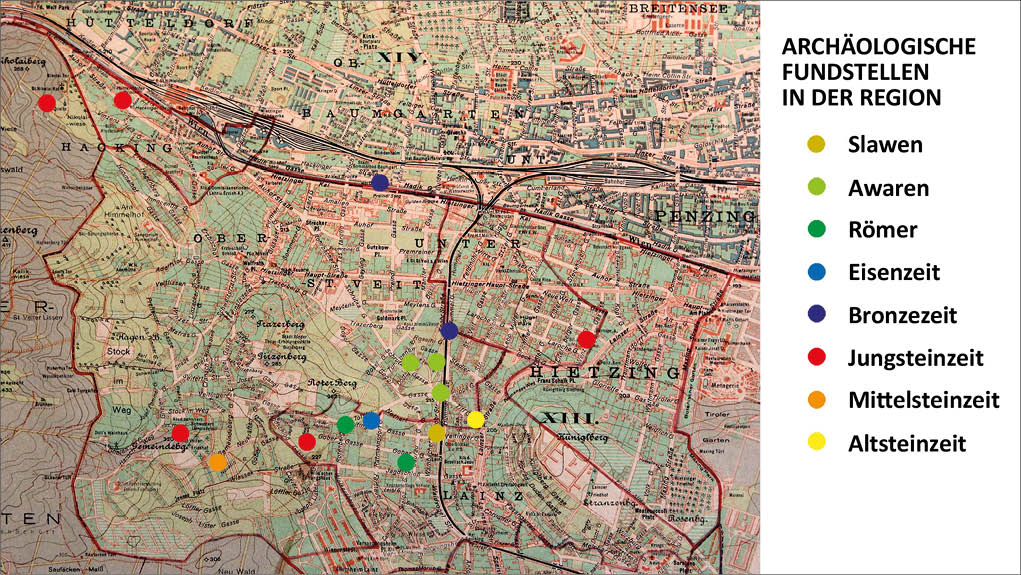Click the lowest light-green Awaren marker
1021x575 pixels.
point(441,393)
